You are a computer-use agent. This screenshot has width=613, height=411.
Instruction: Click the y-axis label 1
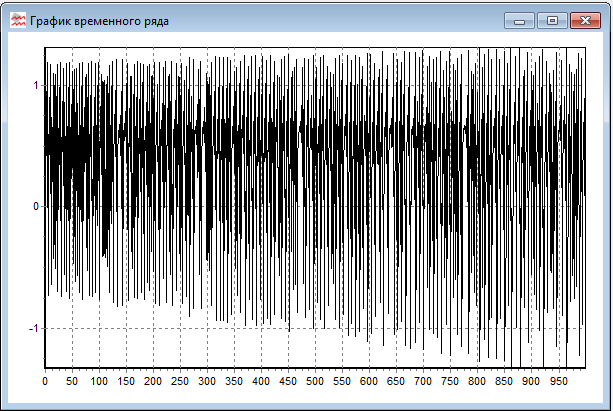click(x=36, y=85)
